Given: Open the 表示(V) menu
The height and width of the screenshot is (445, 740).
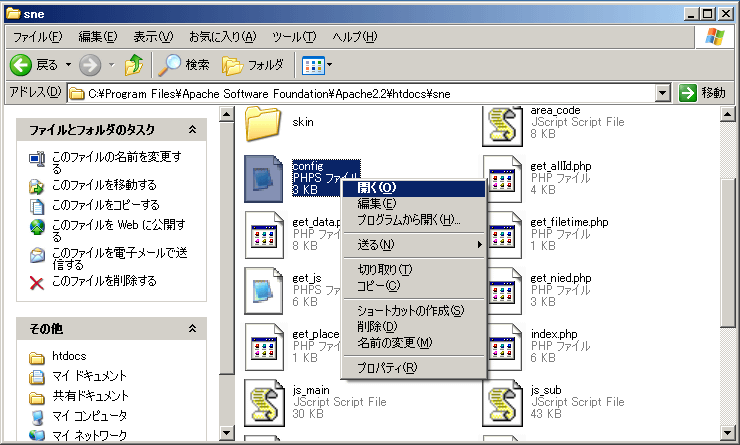Looking at the screenshot, I should click(153, 37).
